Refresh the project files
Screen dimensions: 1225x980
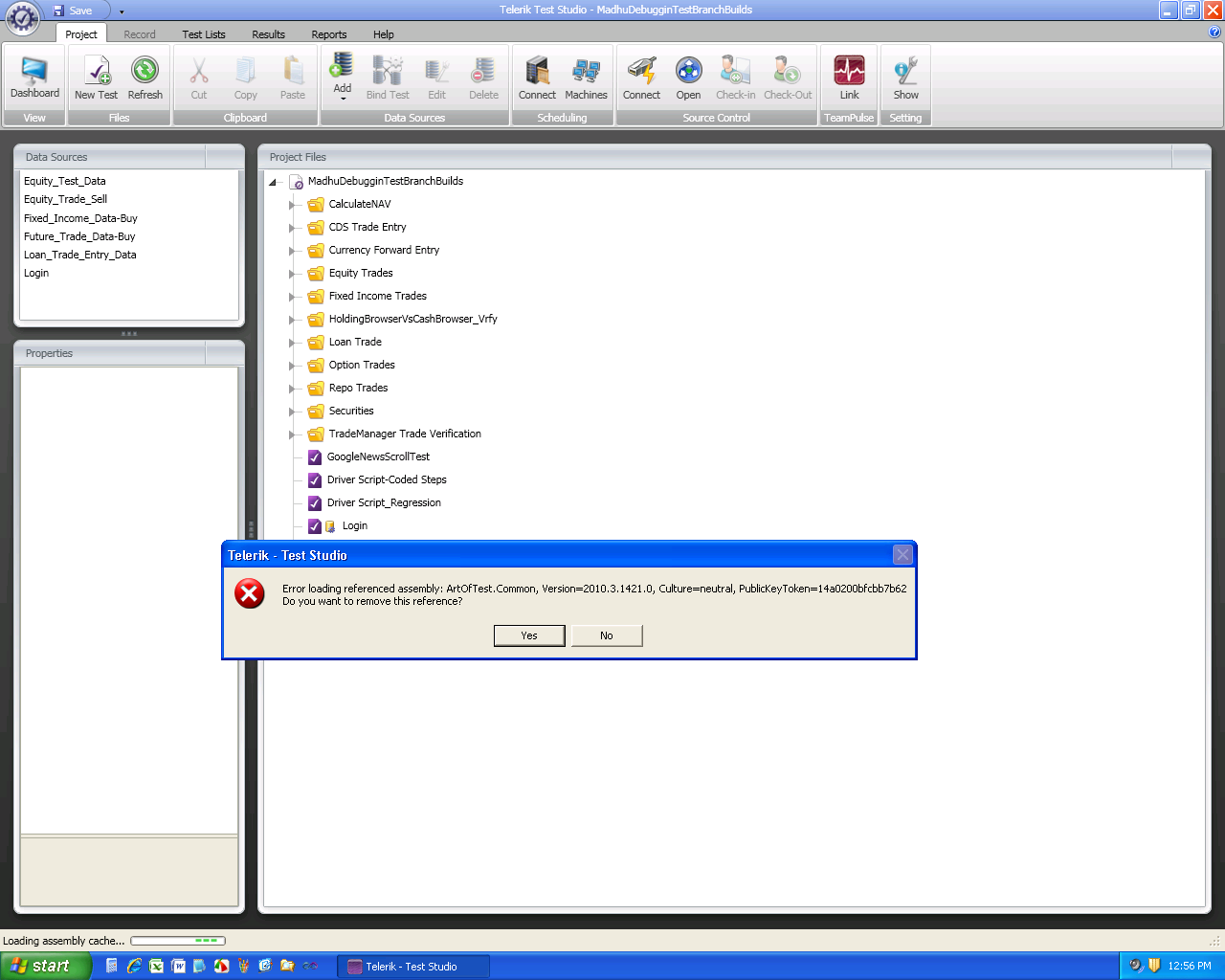coord(145,78)
